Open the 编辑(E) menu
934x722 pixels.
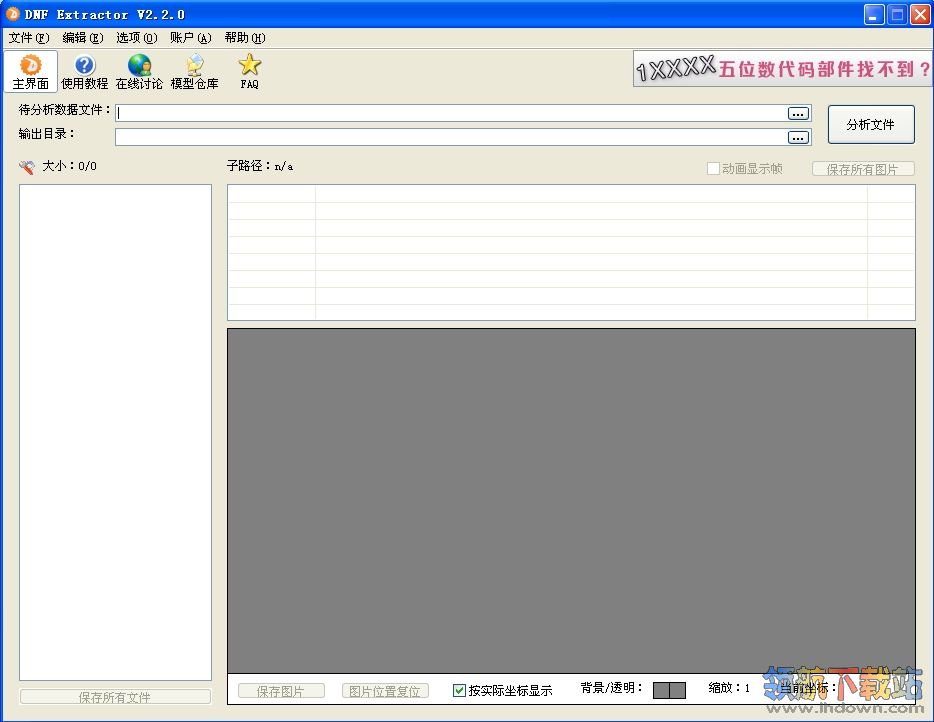[x=83, y=38]
